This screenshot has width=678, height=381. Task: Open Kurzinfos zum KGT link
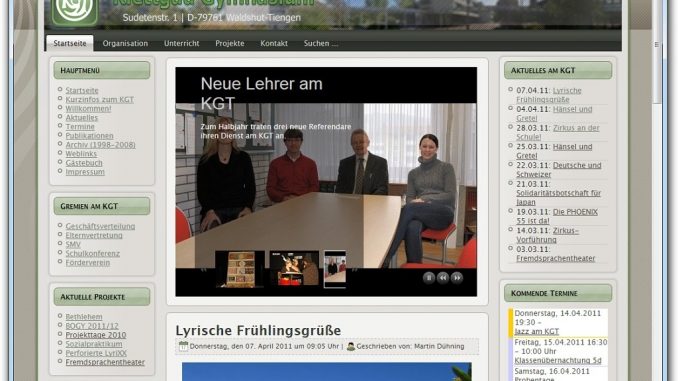[x=99, y=99]
